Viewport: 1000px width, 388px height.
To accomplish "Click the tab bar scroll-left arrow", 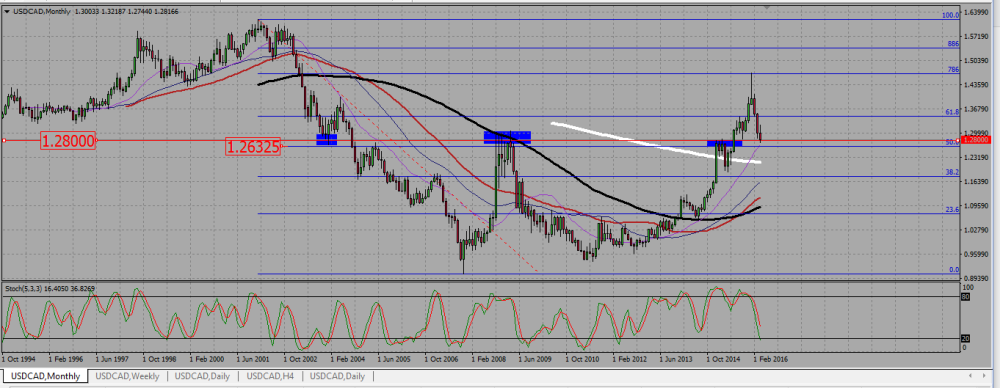I will (x=969, y=376).
